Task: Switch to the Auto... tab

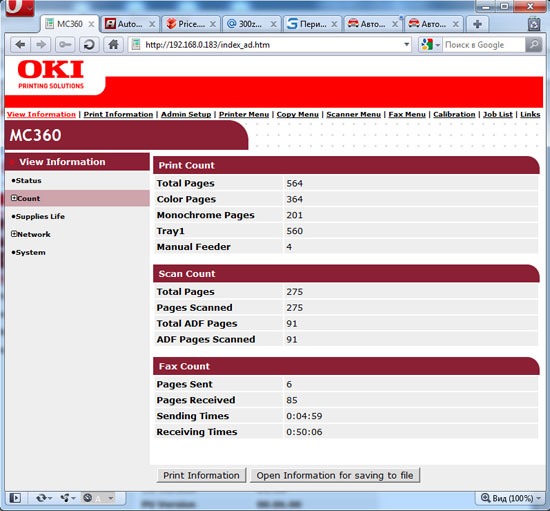Action: click(x=130, y=24)
